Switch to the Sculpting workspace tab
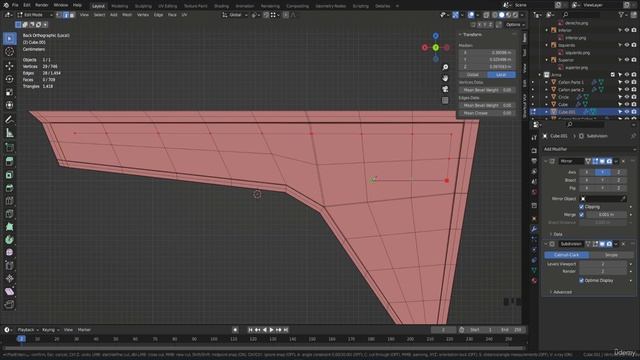This screenshot has width=640, height=360. pos(143,6)
